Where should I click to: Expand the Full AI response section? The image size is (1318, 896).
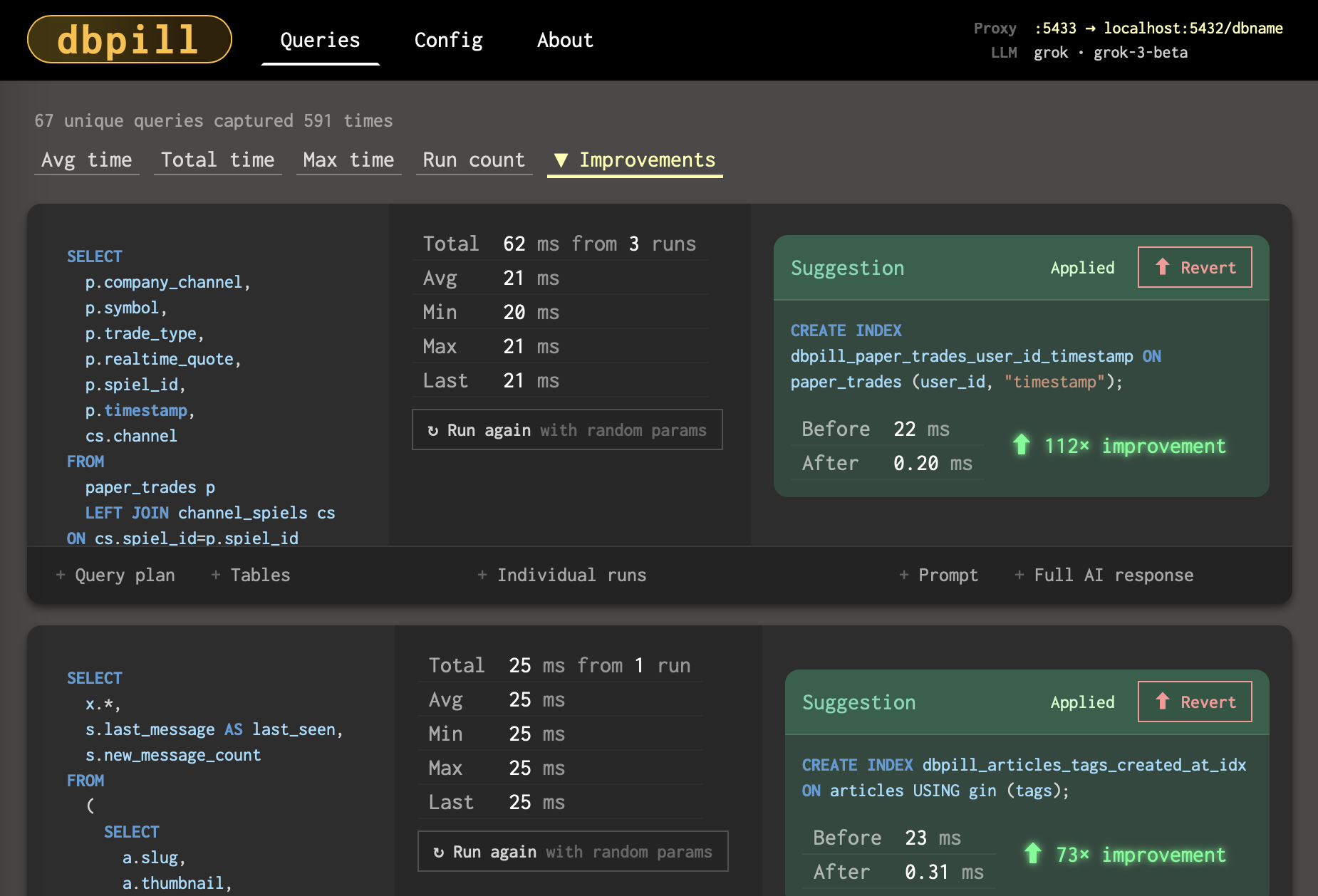(1104, 575)
